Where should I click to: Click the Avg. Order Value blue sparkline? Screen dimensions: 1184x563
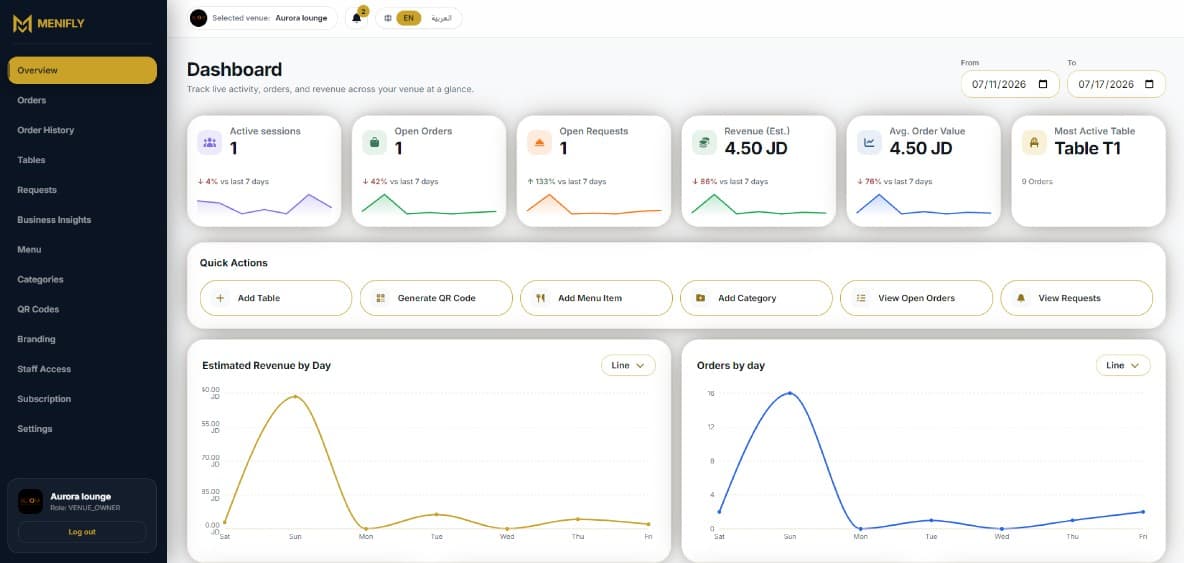[923, 205]
